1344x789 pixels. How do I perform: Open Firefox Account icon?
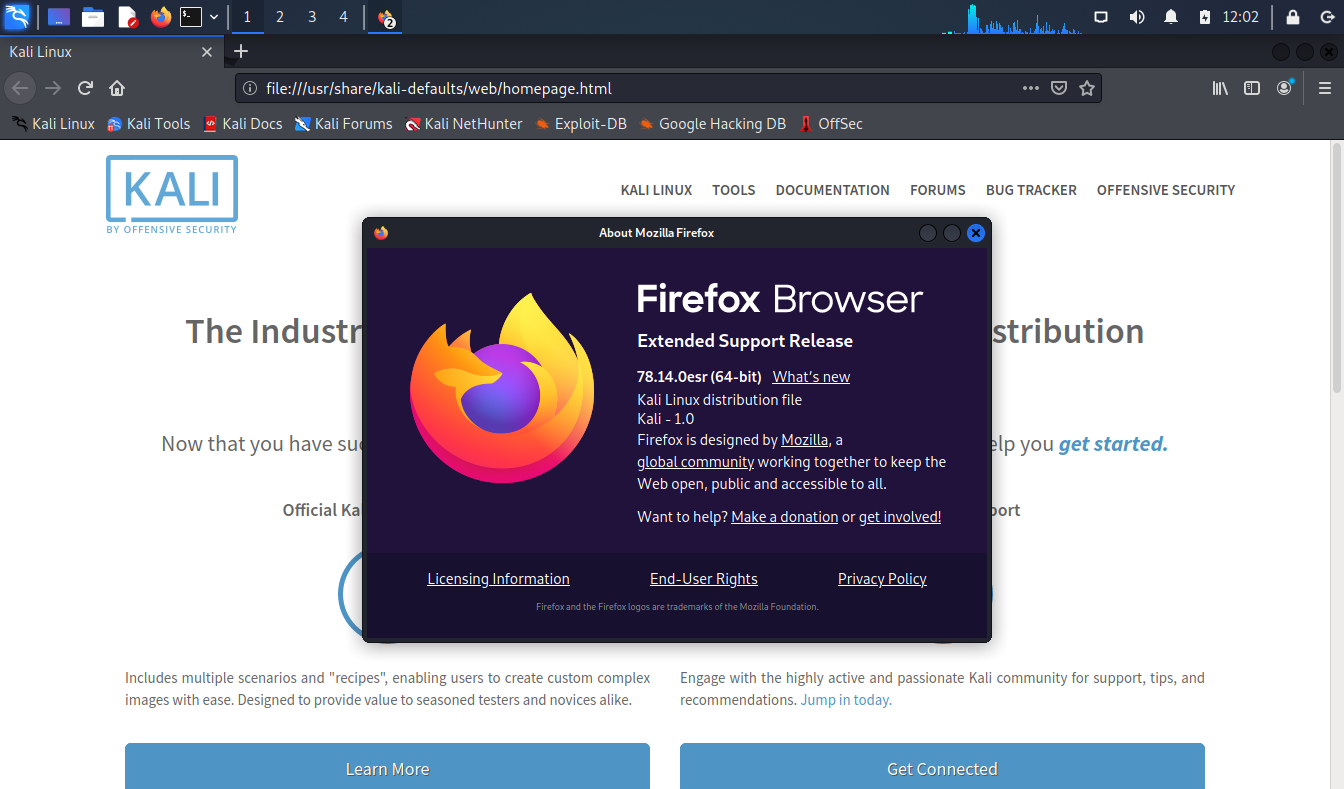[x=1284, y=88]
